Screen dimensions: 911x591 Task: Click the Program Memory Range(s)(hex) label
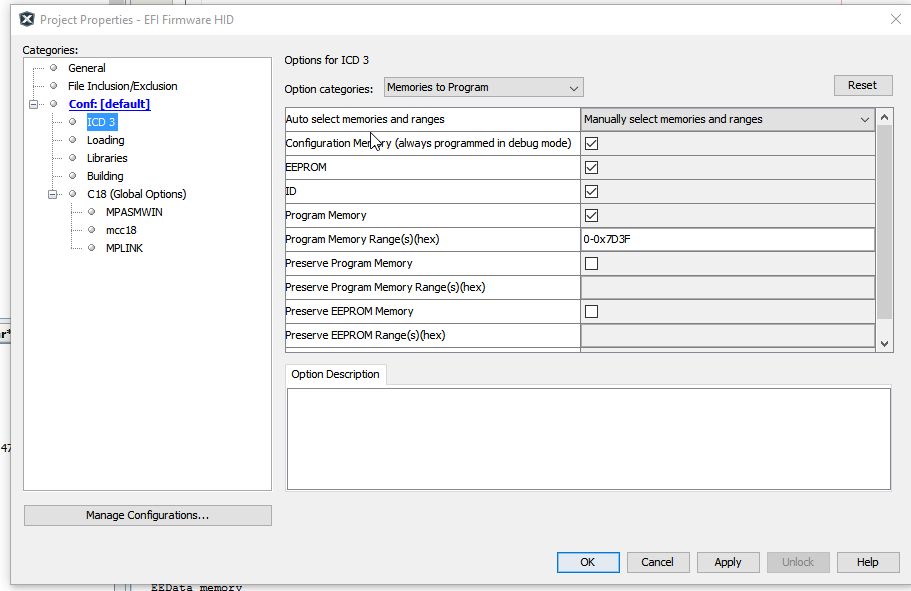click(x=362, y=239)
